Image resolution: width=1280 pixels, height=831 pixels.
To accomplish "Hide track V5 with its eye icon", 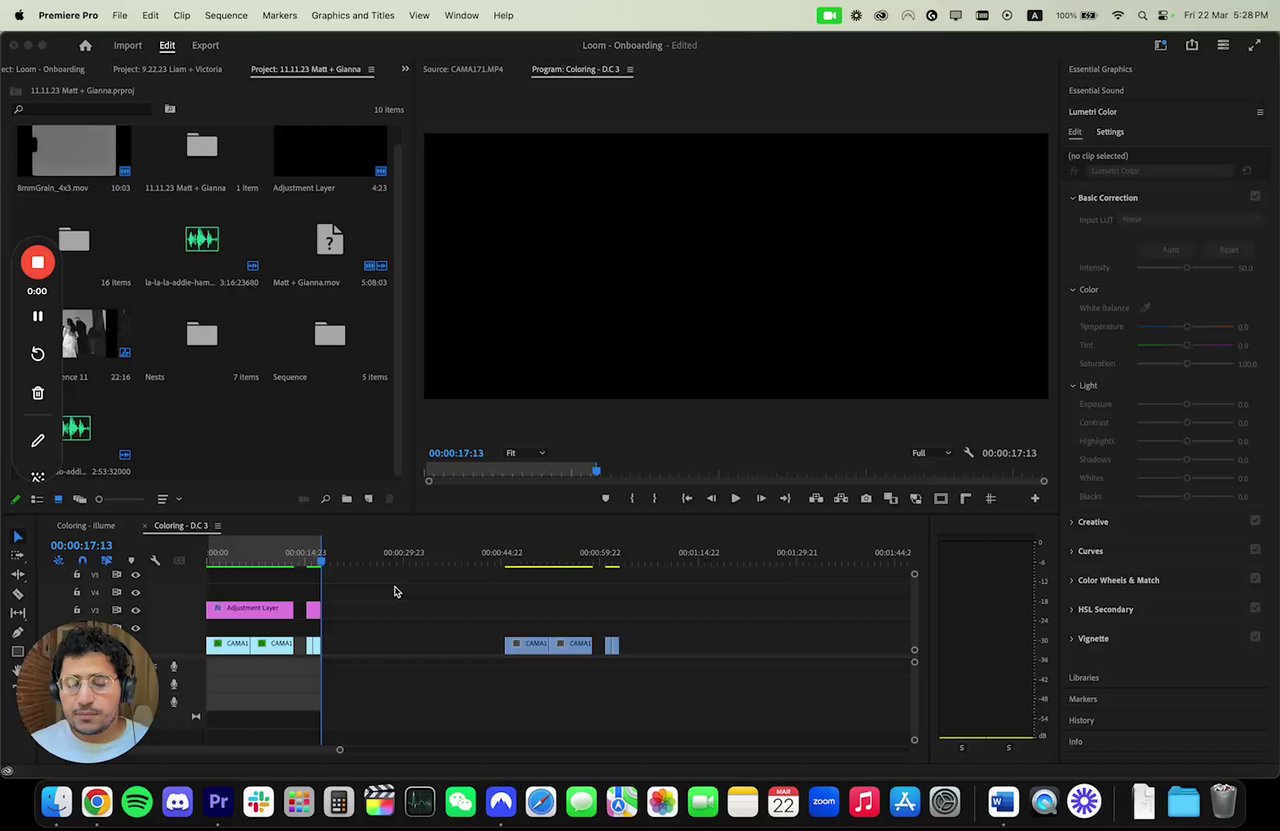I will point(136,575).
